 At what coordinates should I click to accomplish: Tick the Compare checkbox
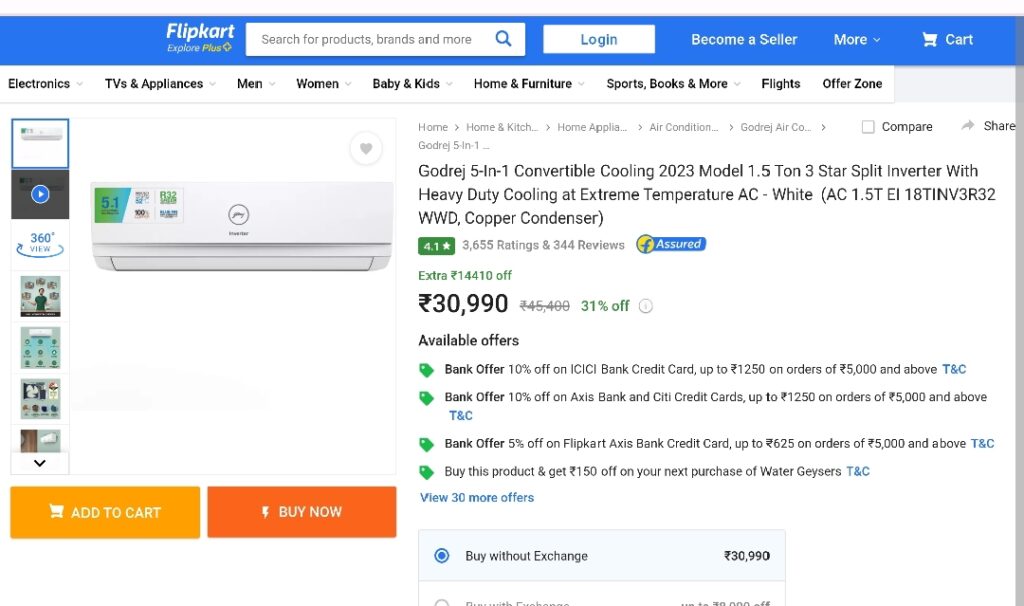868,127
